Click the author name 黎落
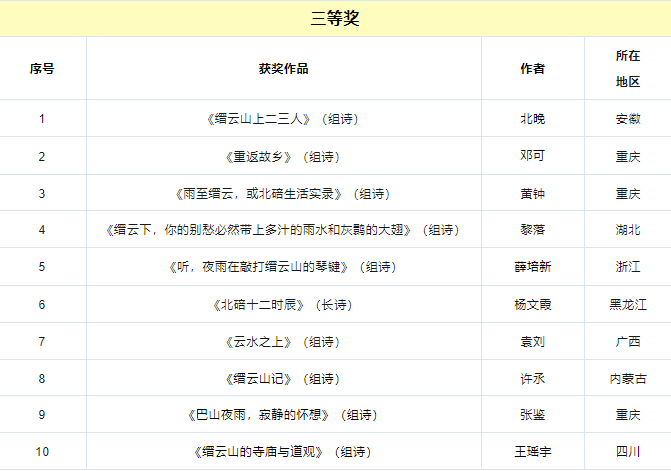Image resolution: width=671 pixels, height=471 pixels. pyautogui.click(x=532, y=230)
